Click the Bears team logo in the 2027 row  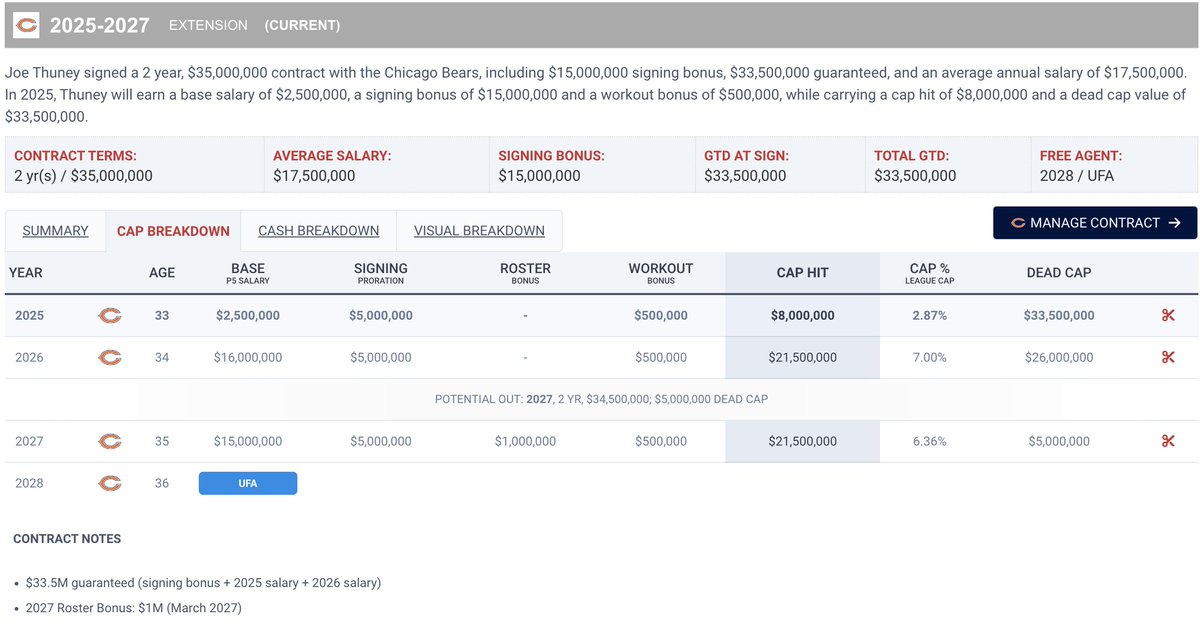[x=110, y=442]
